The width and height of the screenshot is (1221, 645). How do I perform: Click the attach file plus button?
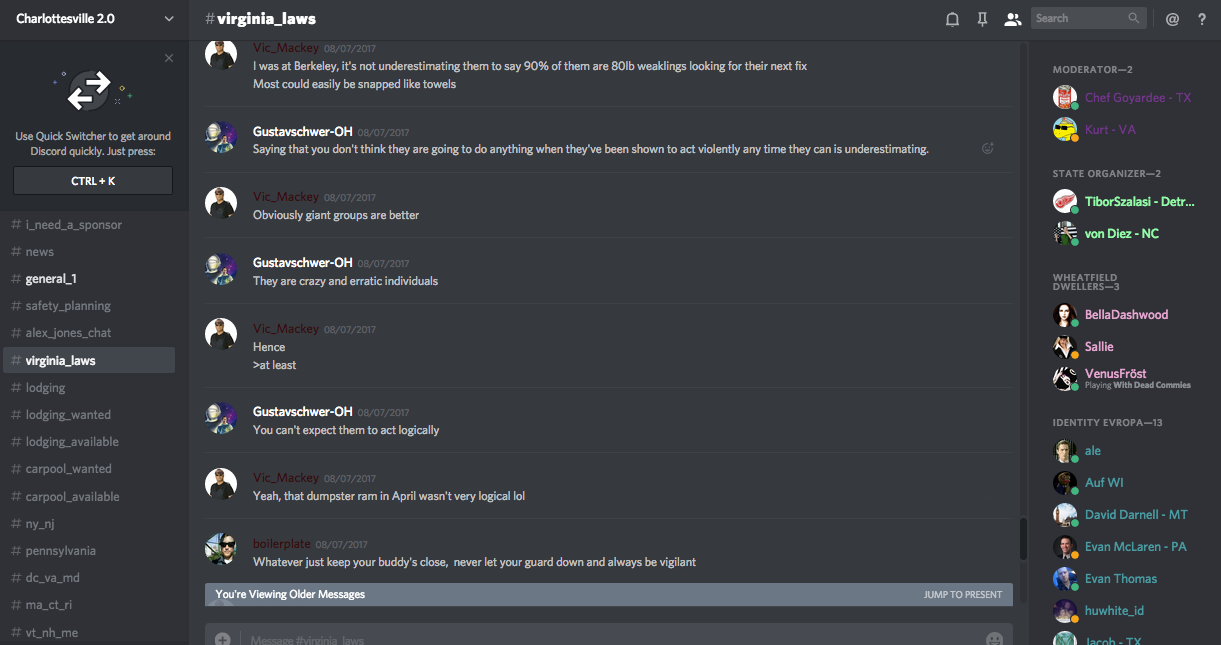(222, 639)
